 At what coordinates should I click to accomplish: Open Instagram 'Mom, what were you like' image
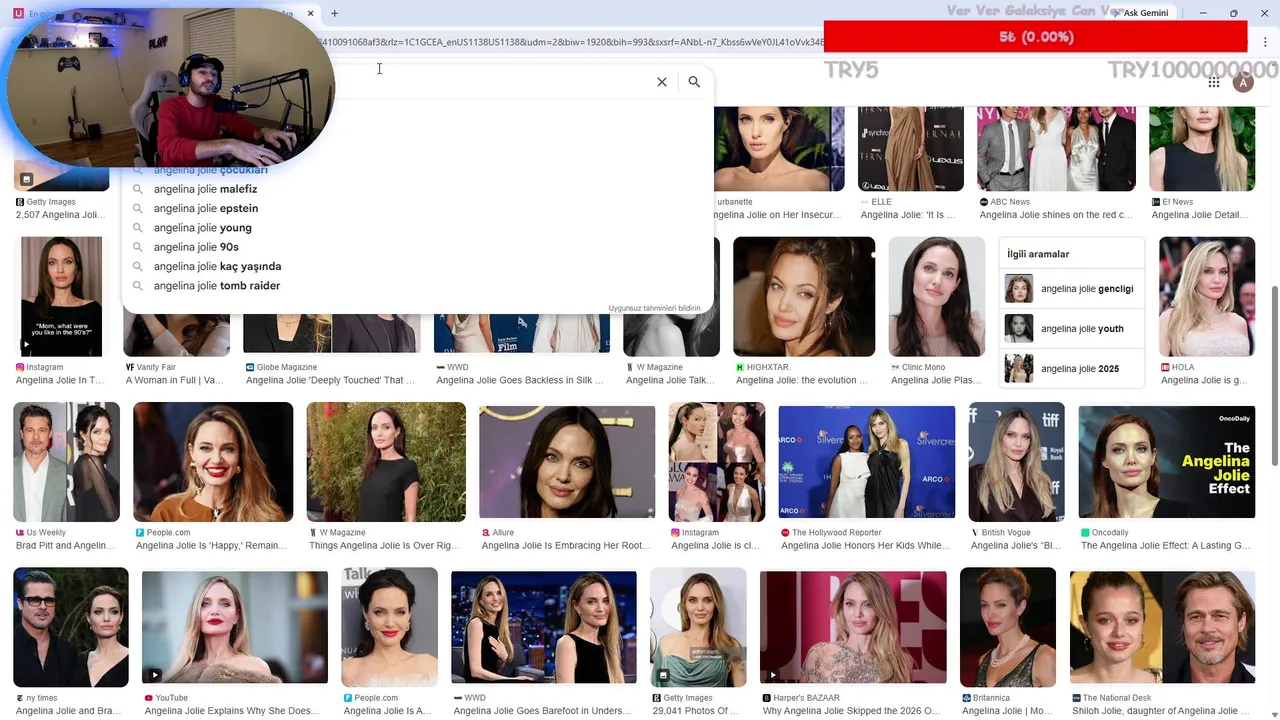click(x=61, y=296)
